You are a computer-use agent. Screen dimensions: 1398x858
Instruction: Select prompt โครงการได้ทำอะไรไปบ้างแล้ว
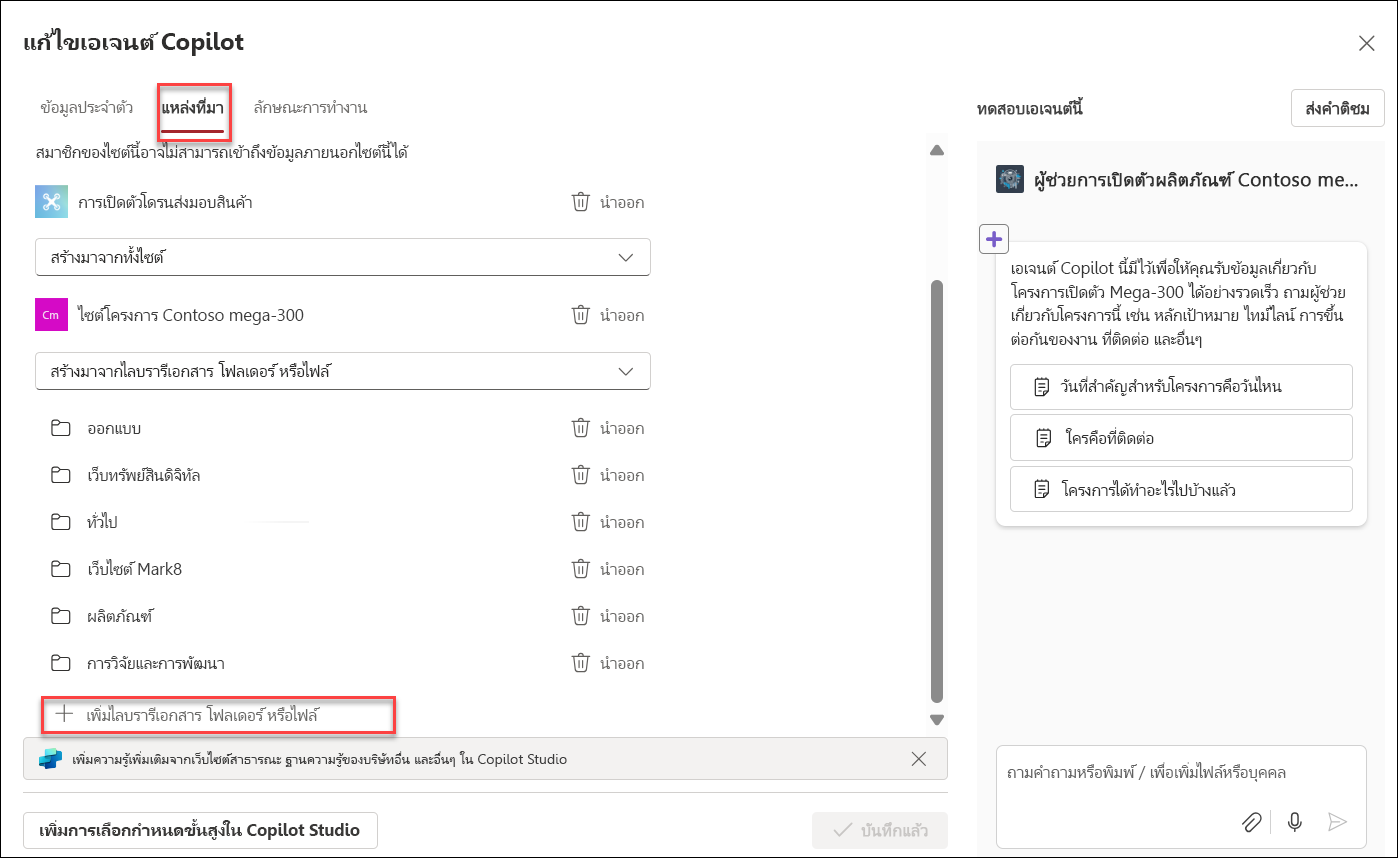(1181, 489)
